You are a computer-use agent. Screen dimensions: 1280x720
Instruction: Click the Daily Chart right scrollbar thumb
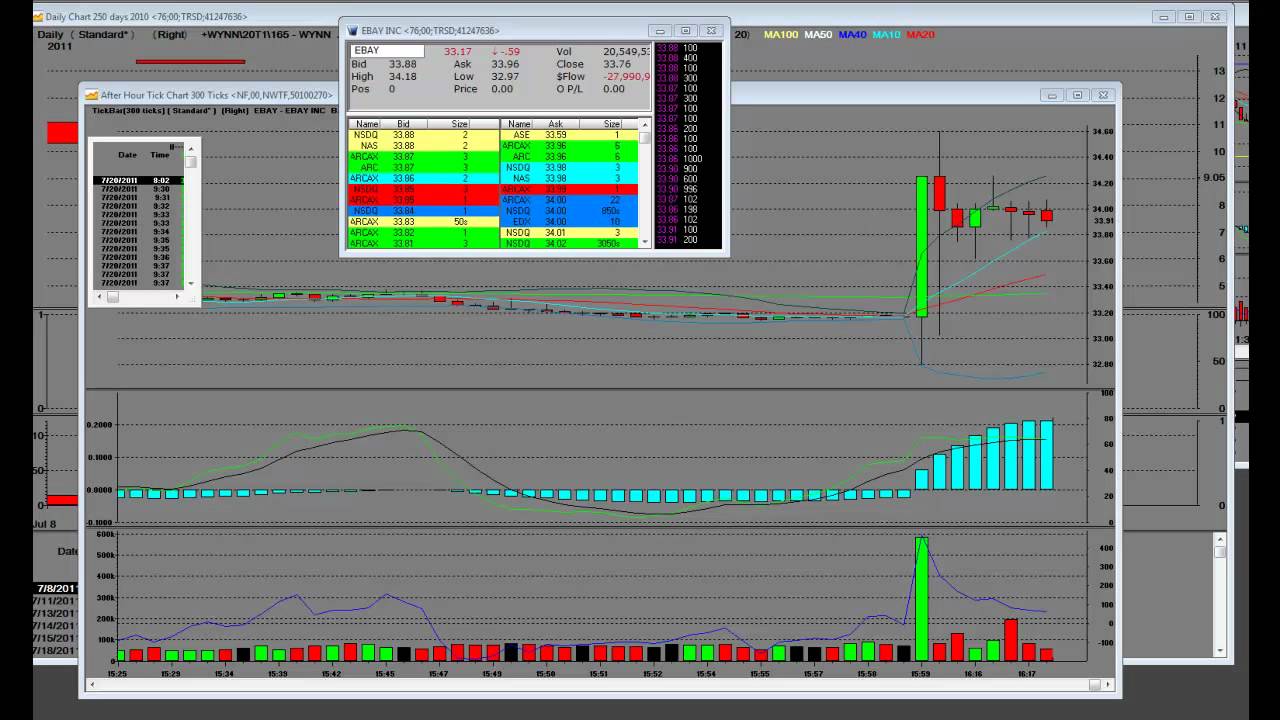point(1220,552)
